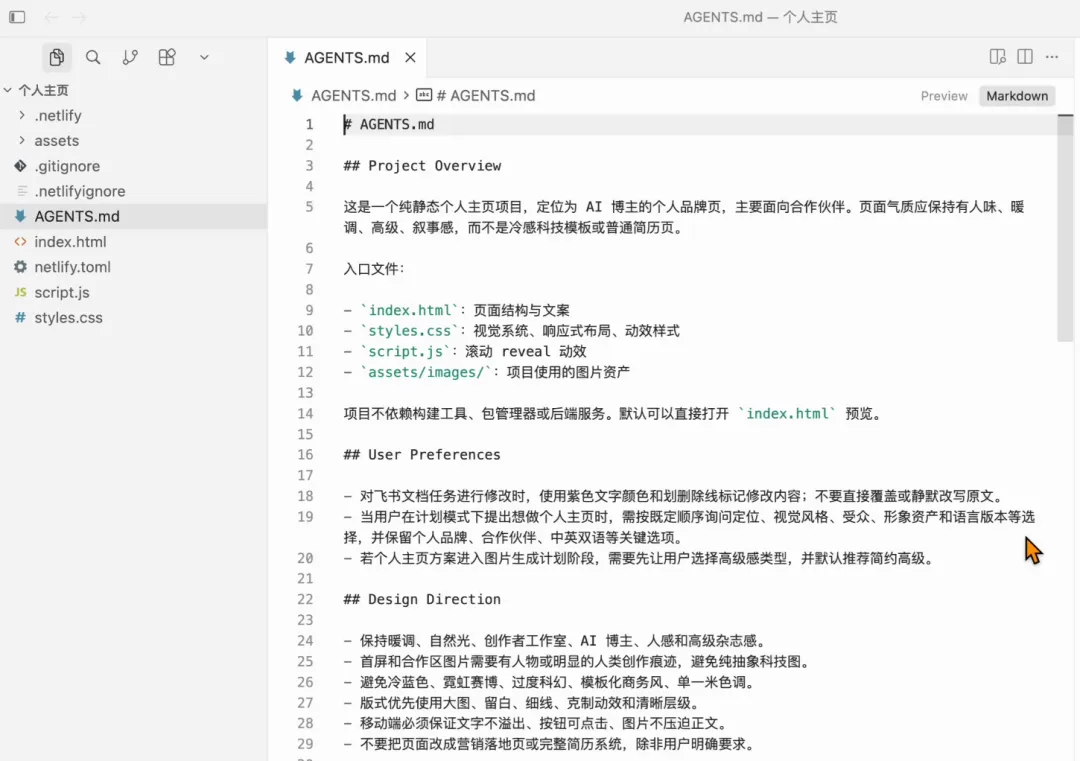Toggle the sidebar panel icon

click(17, 17)
